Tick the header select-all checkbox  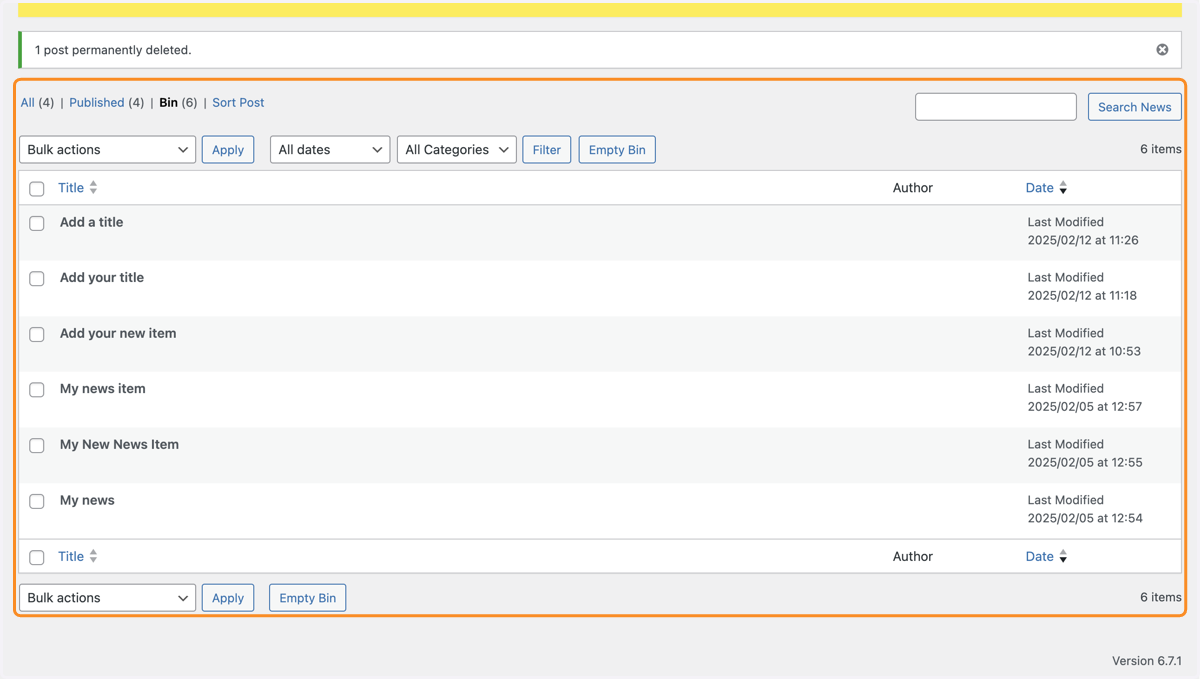click(x=37, y=189)
